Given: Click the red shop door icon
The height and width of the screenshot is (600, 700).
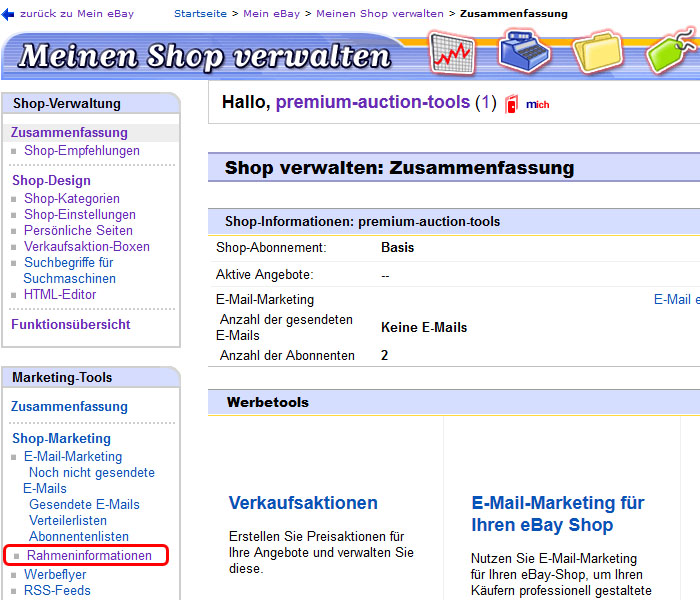Looking at the screenshot, I should tap(512, 104).
